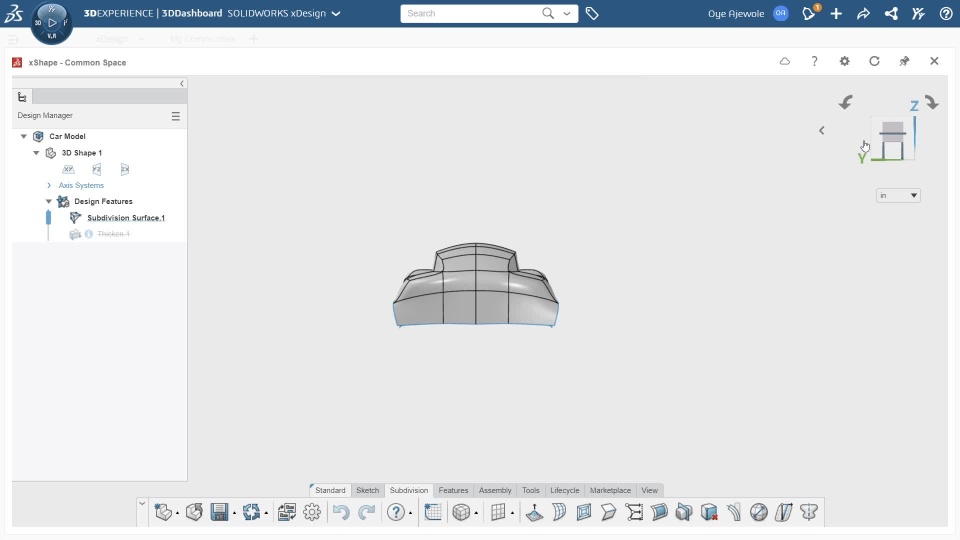
Task: Click the cloud status icon in widget header
Action: (x=784, y=61)
